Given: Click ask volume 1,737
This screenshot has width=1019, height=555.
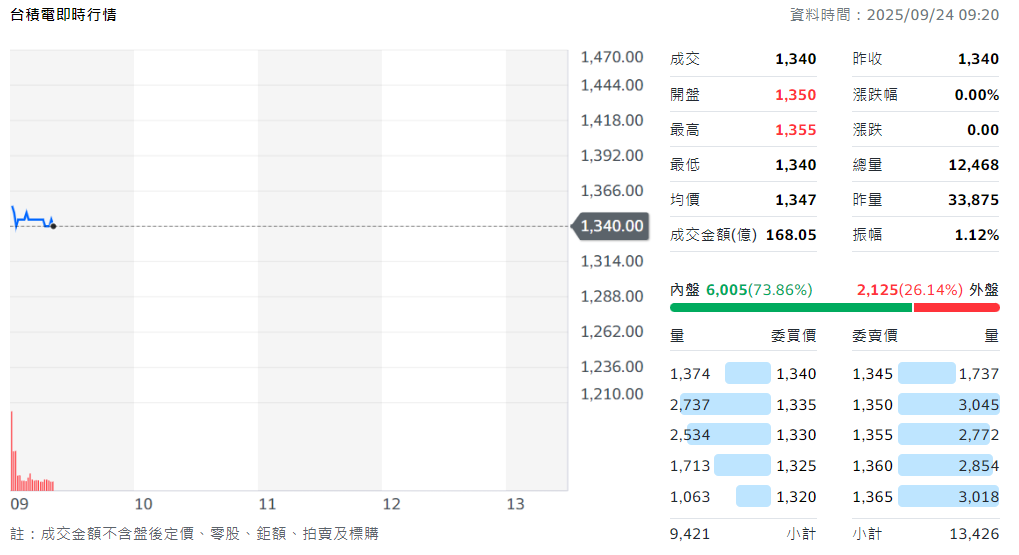Looking at the screenshot, I should (x=979, y=374).
